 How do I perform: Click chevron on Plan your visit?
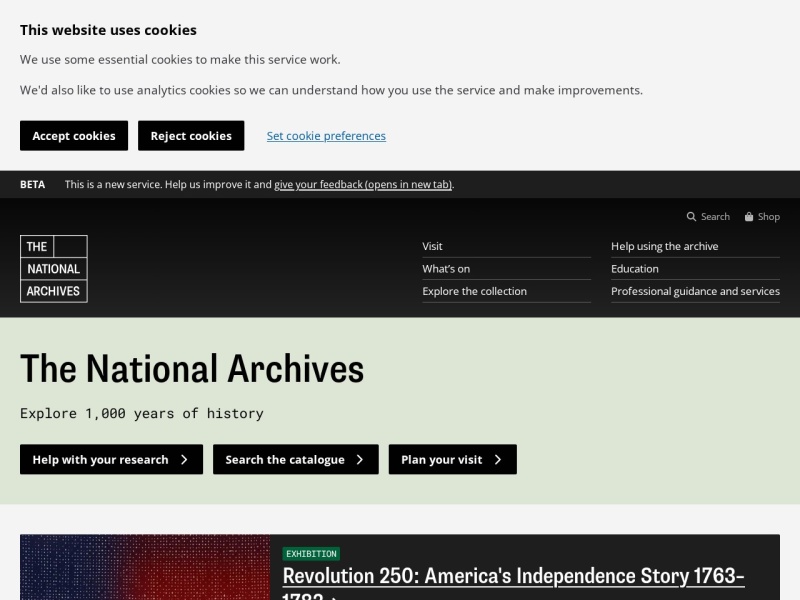pos(498,460)
